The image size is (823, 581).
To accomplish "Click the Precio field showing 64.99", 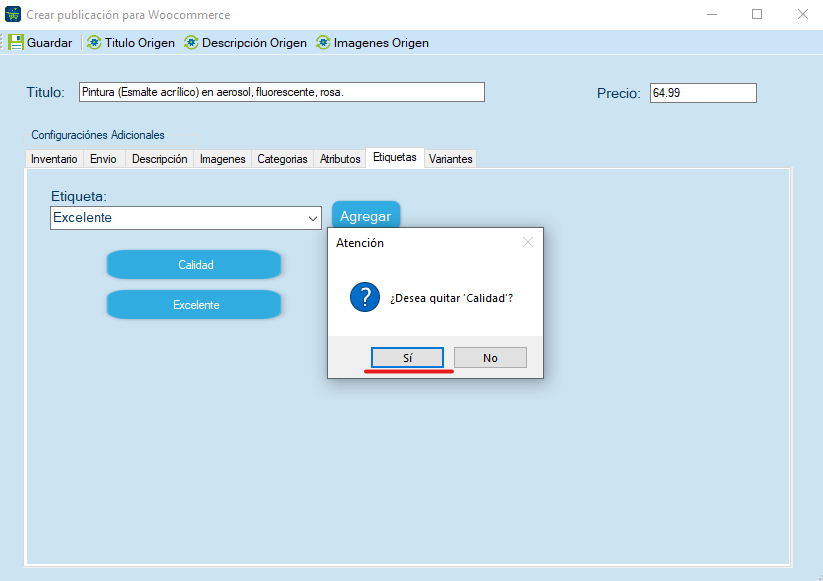I will (x=703, y=93).
